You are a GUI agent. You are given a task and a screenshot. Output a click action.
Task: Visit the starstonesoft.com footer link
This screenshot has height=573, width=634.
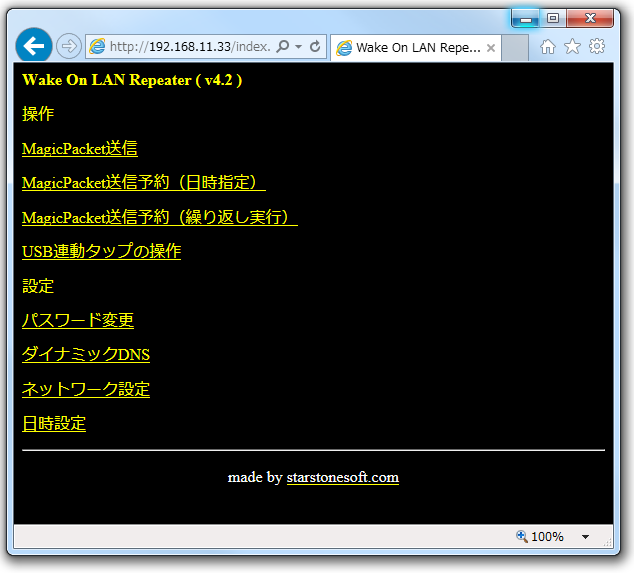coord(343,478)
